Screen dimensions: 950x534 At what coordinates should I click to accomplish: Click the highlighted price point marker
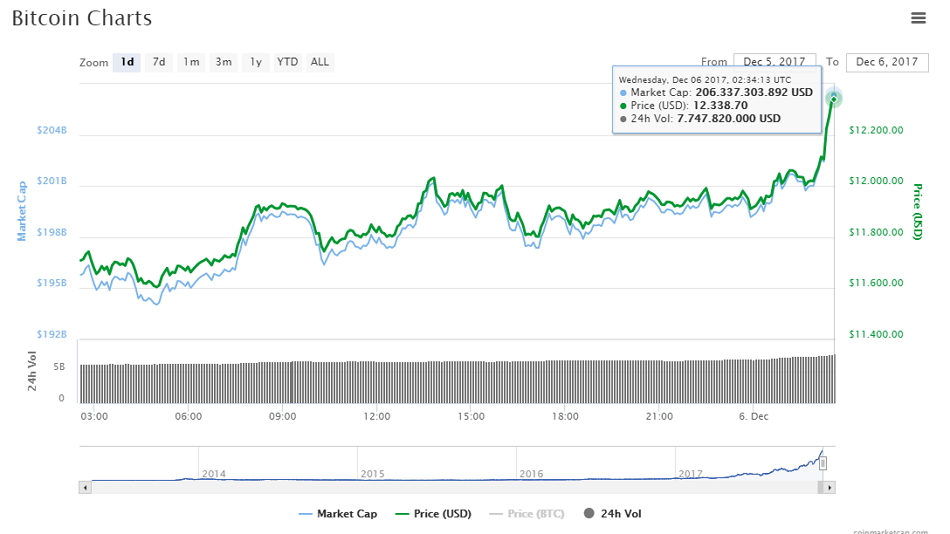click(834, 99)
